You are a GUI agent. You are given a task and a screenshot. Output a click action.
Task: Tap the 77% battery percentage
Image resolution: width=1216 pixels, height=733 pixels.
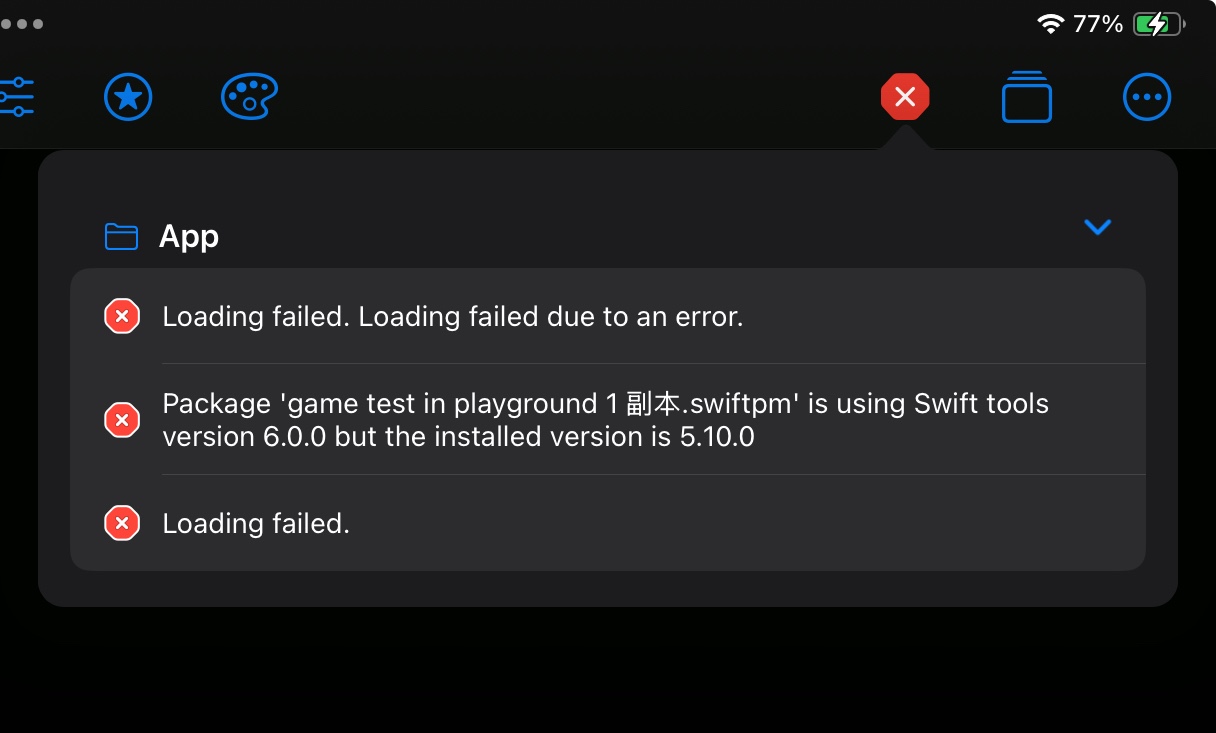1098,24
